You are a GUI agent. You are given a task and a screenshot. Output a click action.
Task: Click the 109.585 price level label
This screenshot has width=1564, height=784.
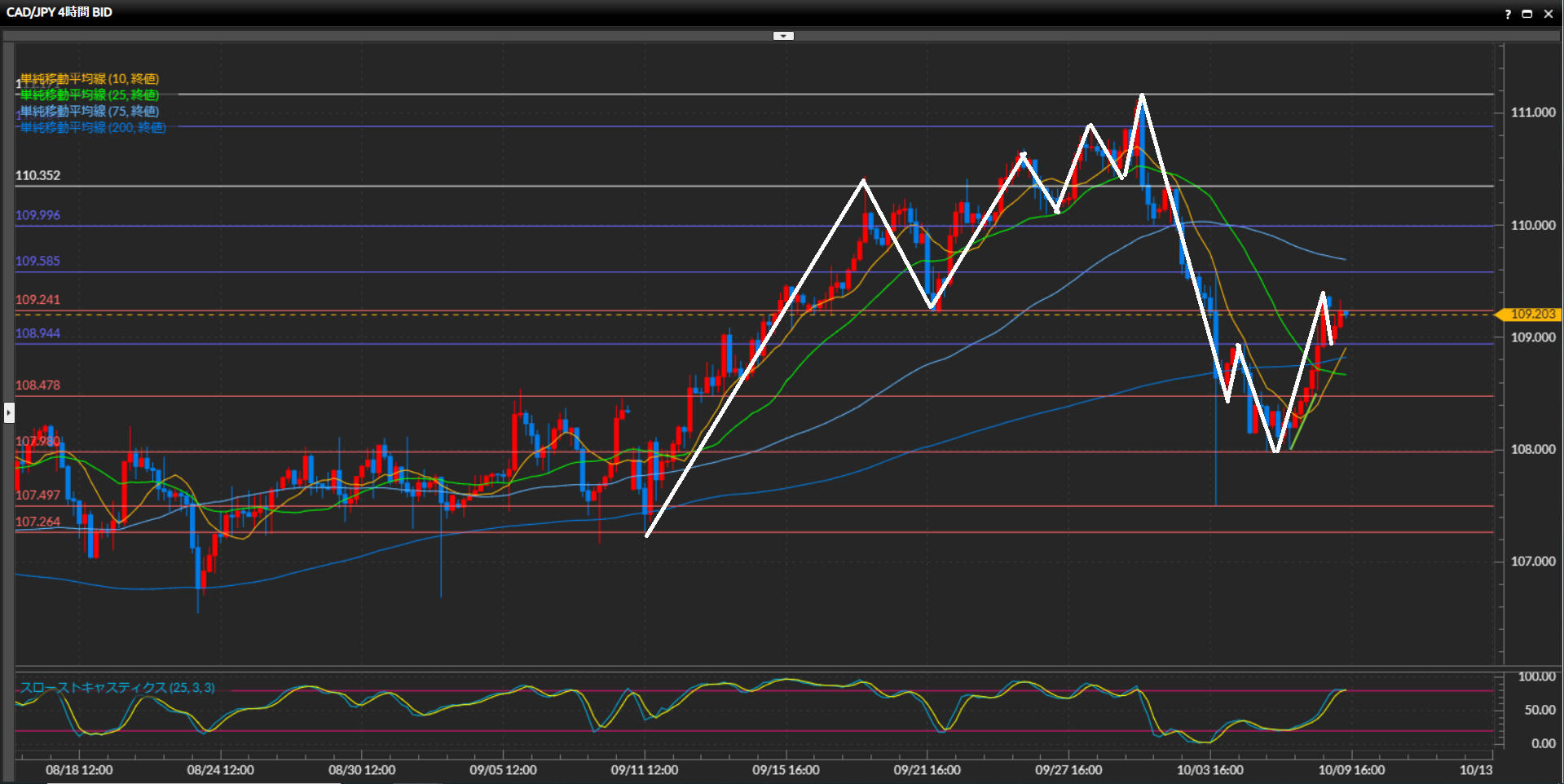coord(37,262)
